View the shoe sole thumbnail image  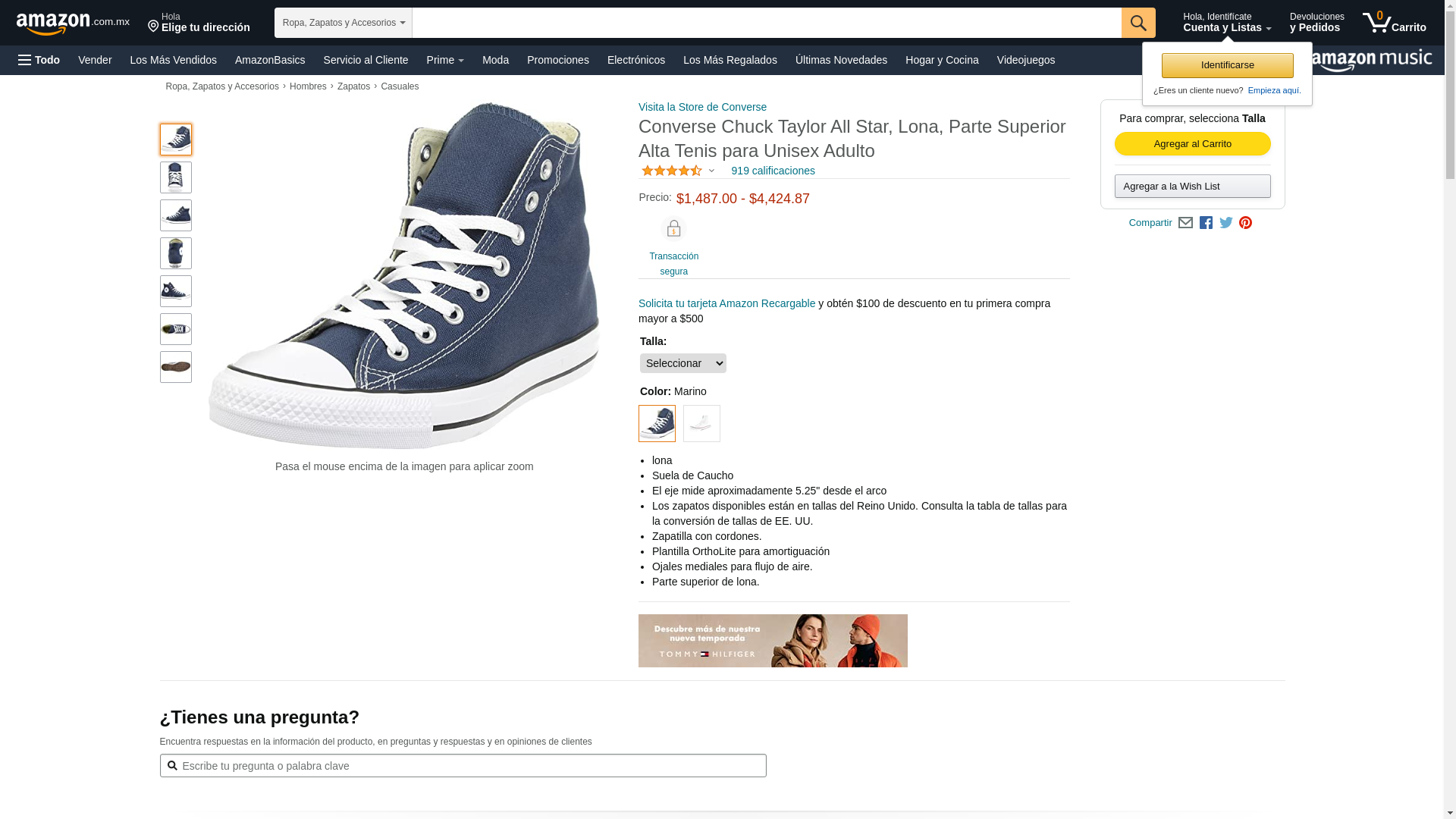176,367
